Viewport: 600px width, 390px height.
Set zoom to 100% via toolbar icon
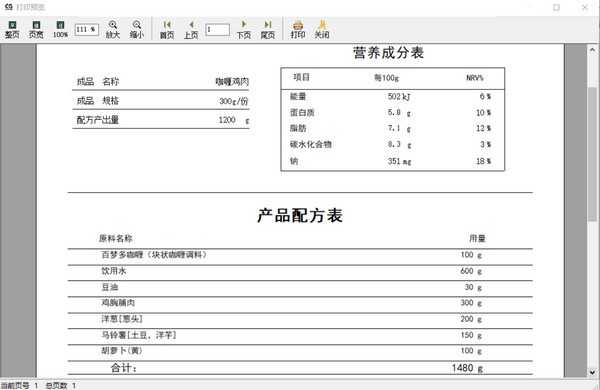60,29
